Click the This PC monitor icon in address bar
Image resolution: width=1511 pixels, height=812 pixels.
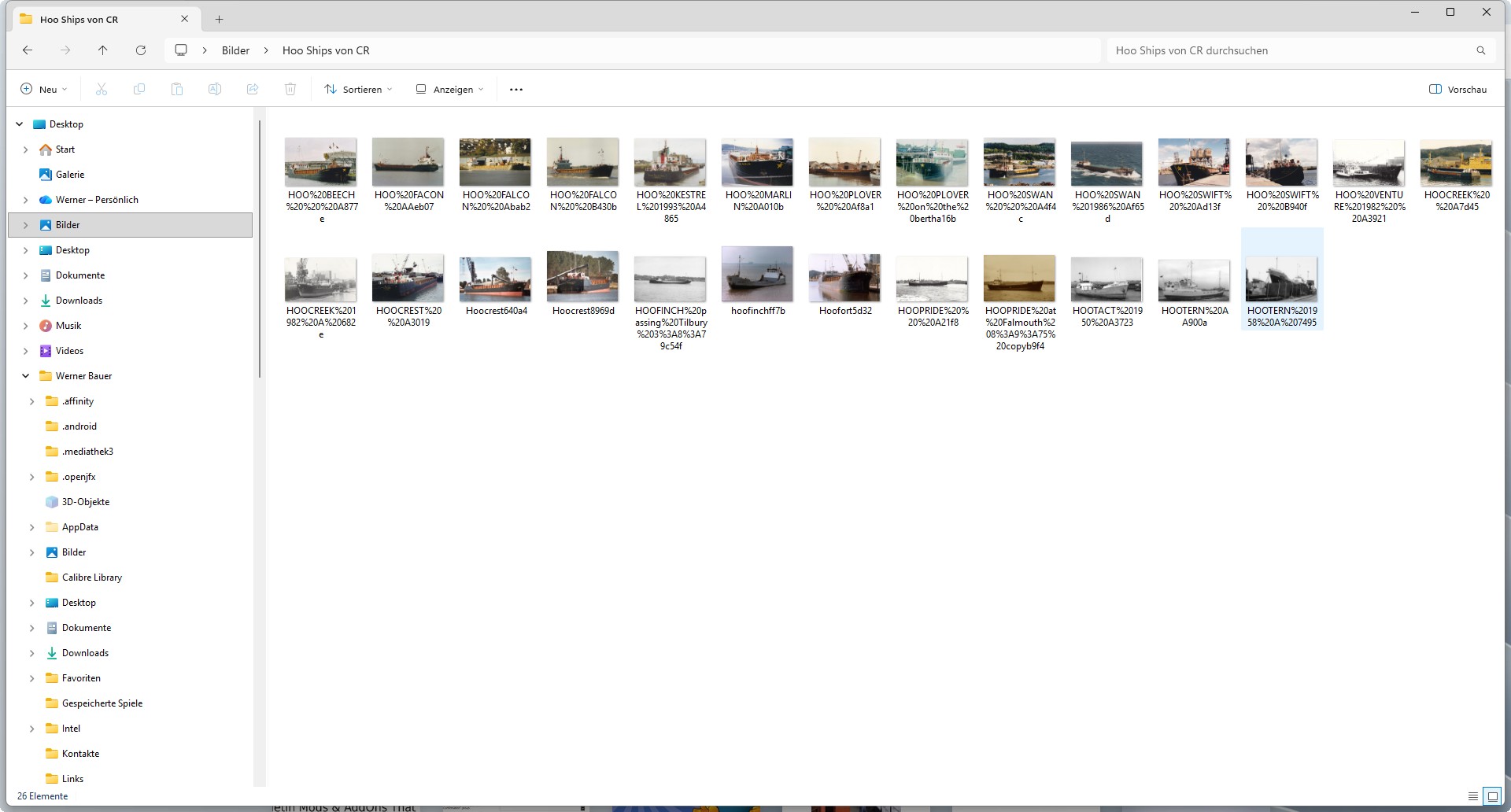coord(181,50)
